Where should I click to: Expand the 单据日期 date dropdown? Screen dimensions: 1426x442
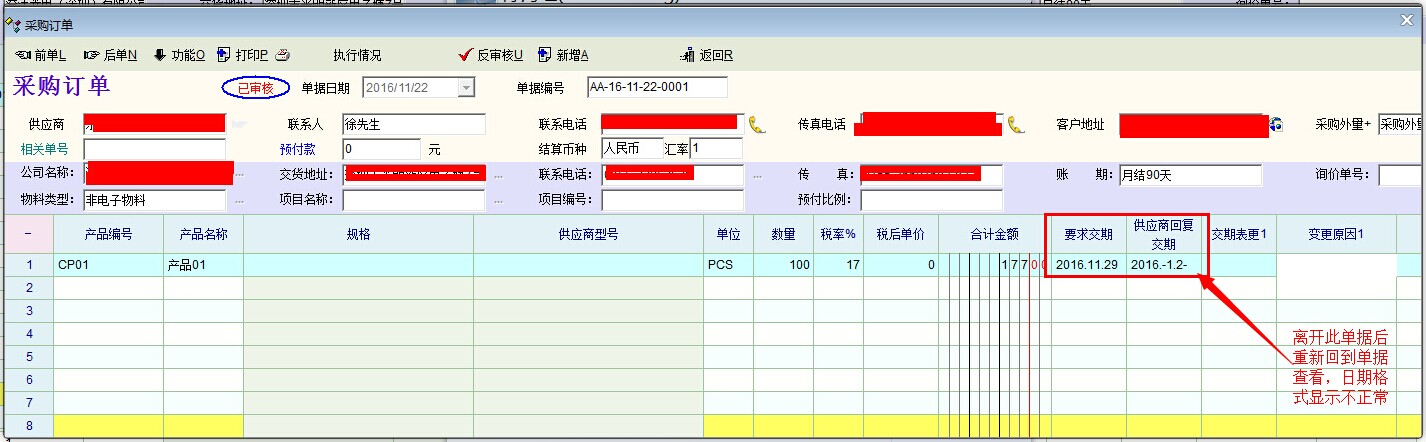click(x=465, y=88)
